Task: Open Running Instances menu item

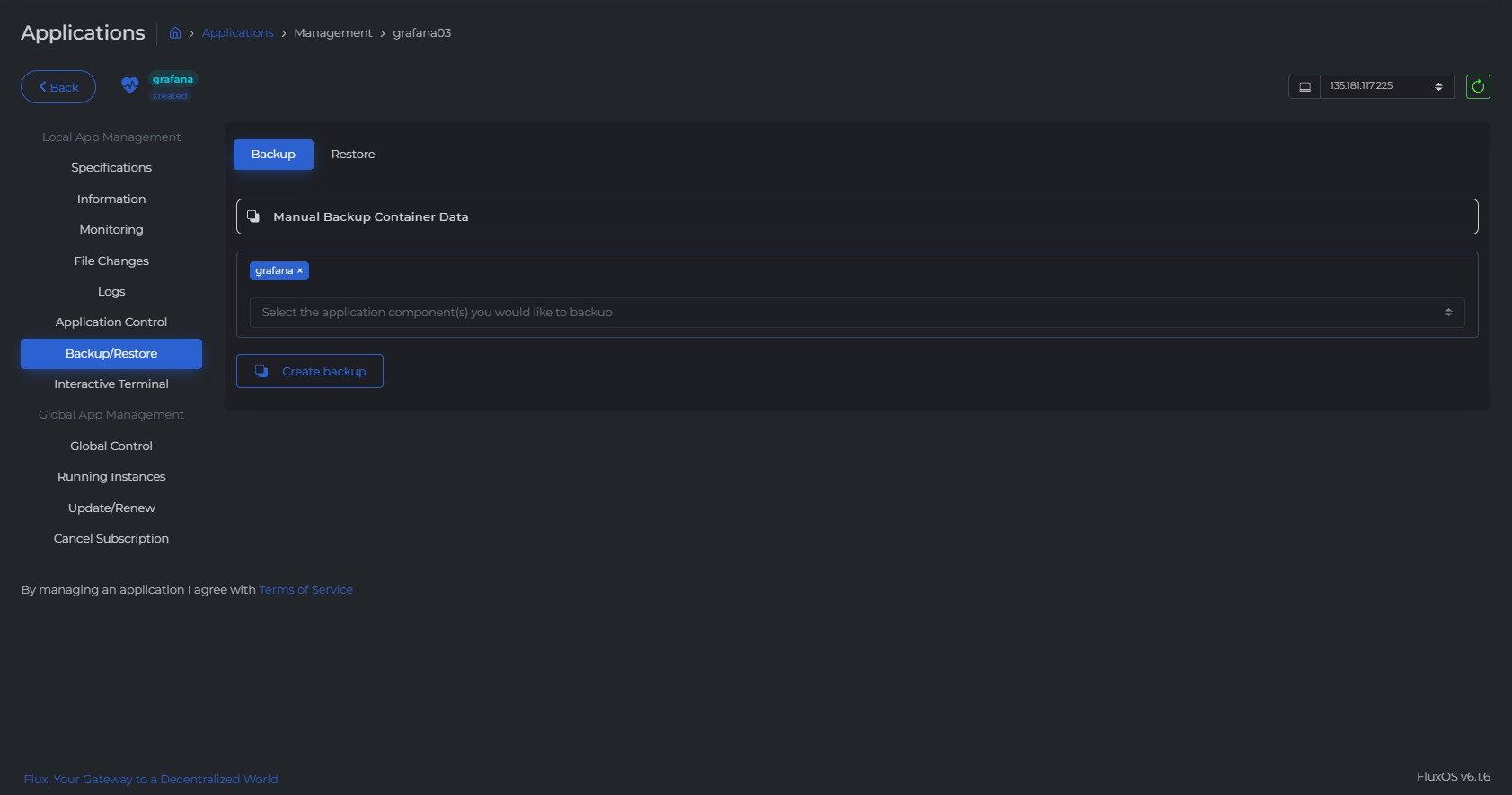Action: 111,477
